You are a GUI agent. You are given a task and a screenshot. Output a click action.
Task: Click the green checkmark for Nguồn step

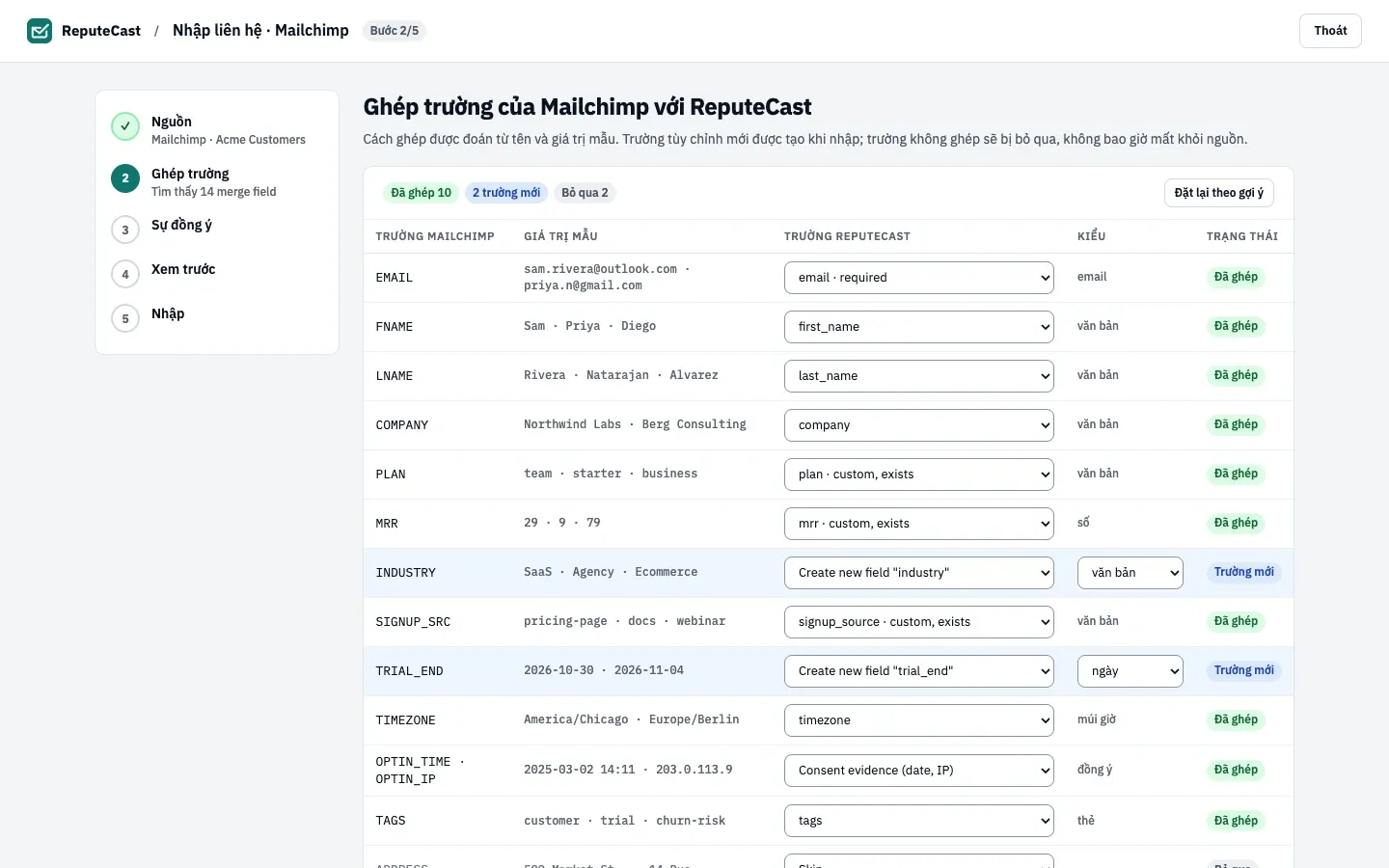tap(125, 126)
